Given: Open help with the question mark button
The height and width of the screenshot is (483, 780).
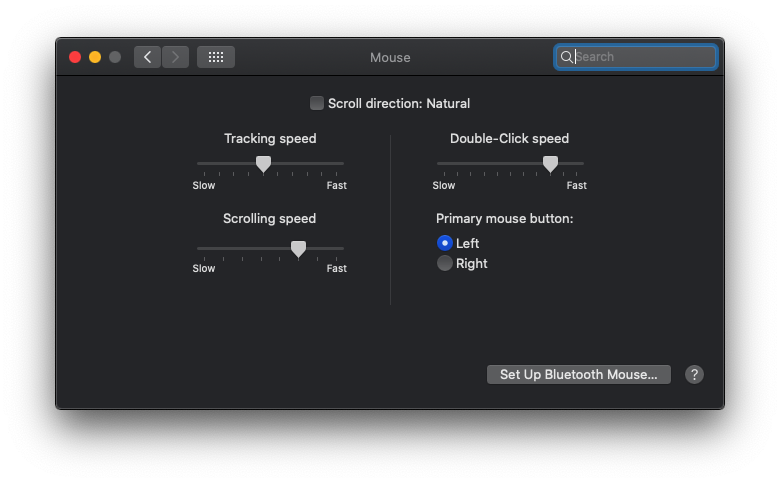Looking at the screenshot, I should click(x=695, y=374).
